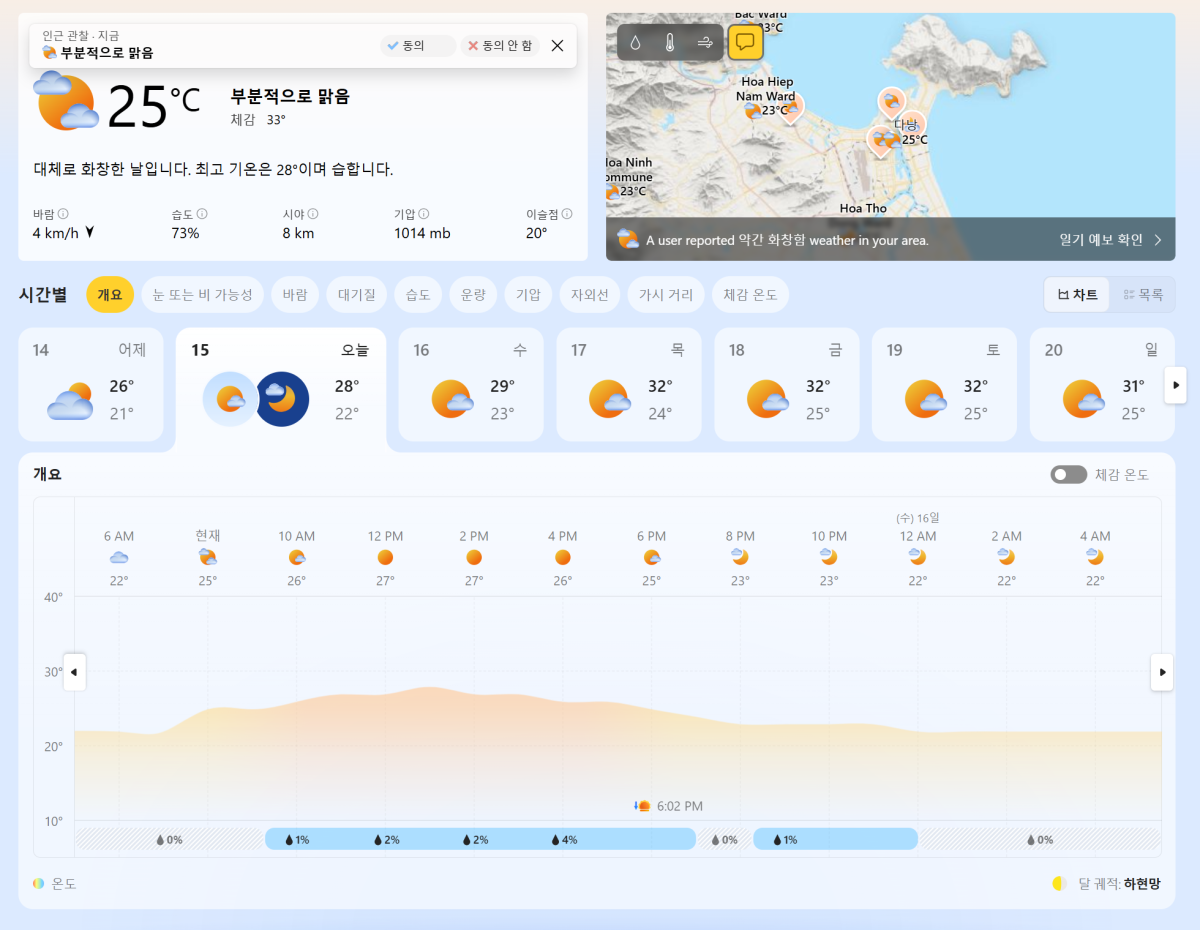Click the info icon next to 시야

click(313, 214)
